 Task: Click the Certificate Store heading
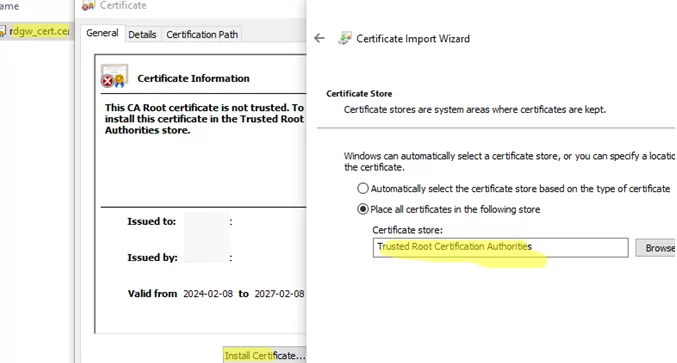359,94
